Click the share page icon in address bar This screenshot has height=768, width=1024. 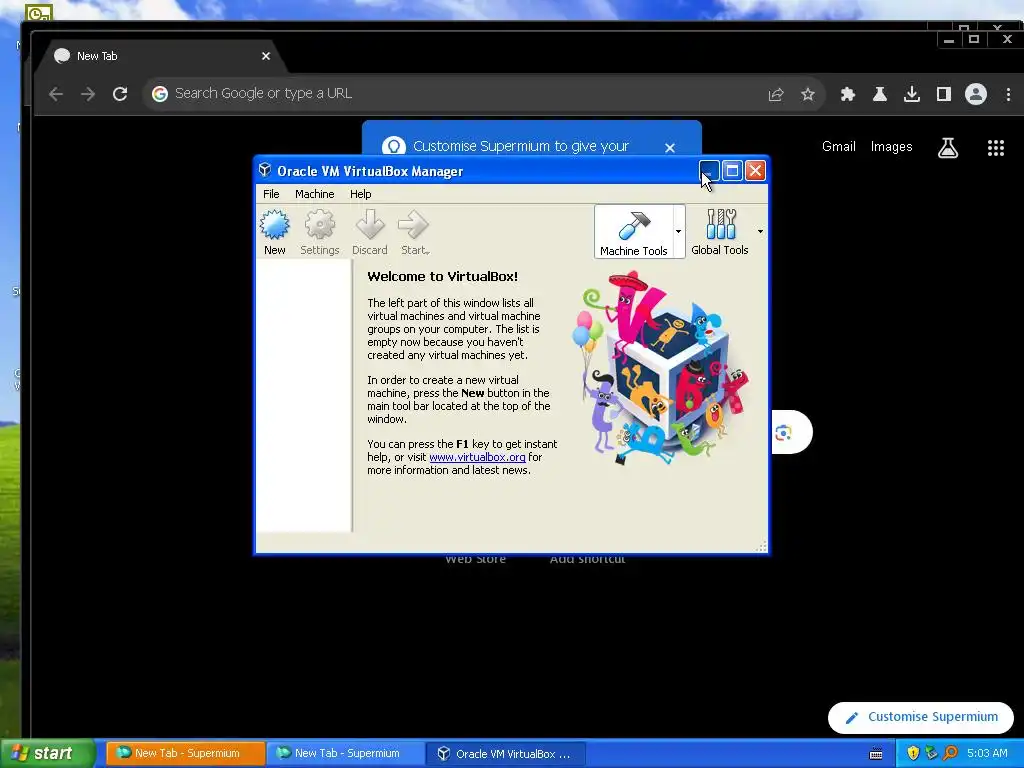[x=776, y=95]
